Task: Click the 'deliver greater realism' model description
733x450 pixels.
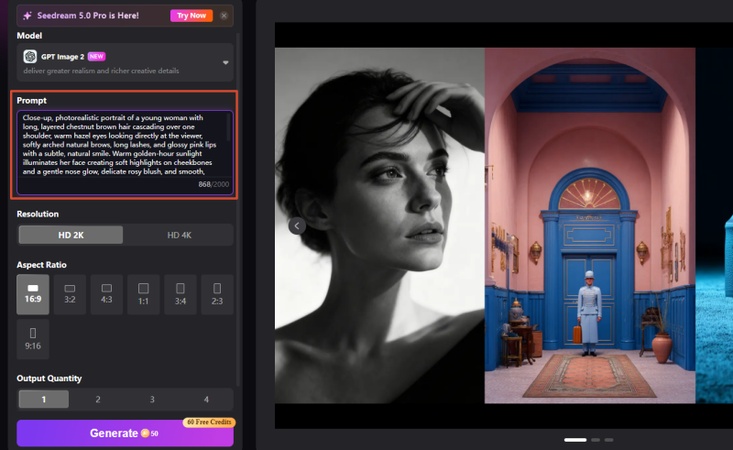Action: click(101, 71)
